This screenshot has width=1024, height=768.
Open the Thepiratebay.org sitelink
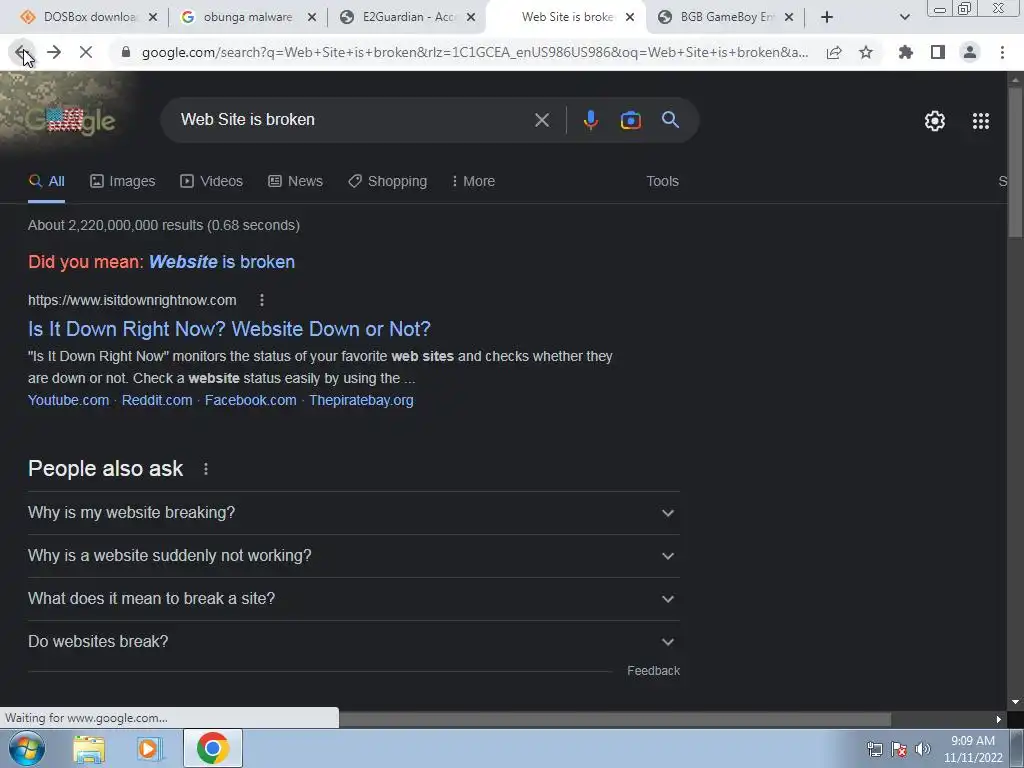361,400
